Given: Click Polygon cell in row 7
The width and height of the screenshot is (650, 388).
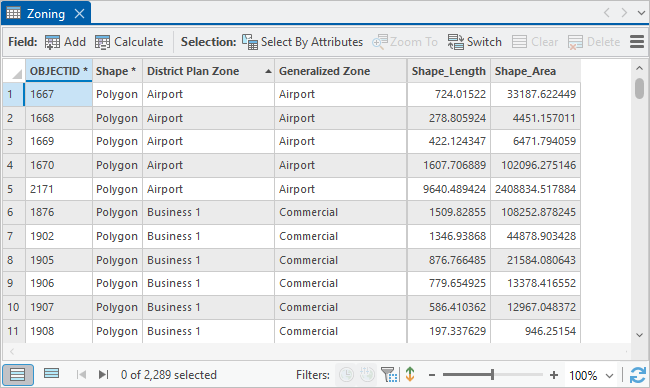Looking at the screenshot, I should tap(117, 236).
